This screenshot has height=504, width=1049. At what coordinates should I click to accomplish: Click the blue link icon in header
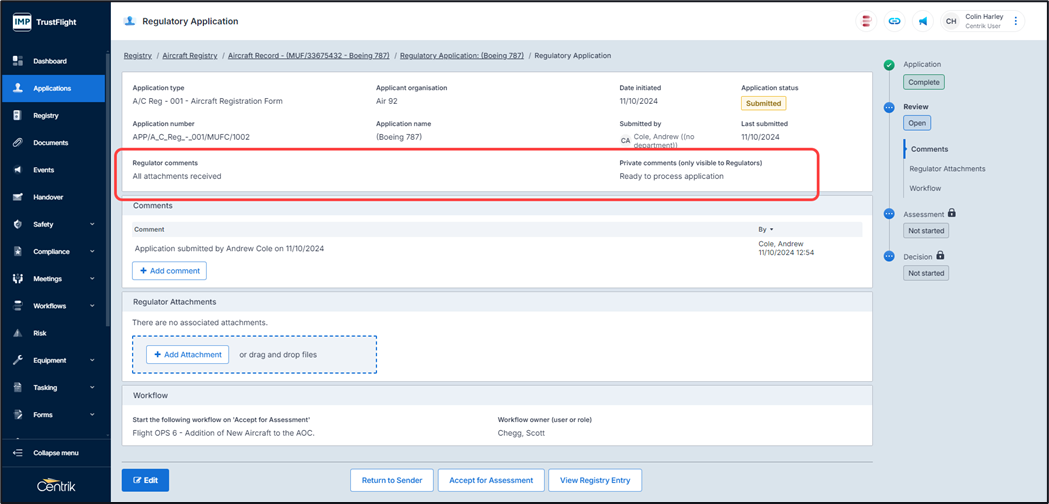(894, 21)
